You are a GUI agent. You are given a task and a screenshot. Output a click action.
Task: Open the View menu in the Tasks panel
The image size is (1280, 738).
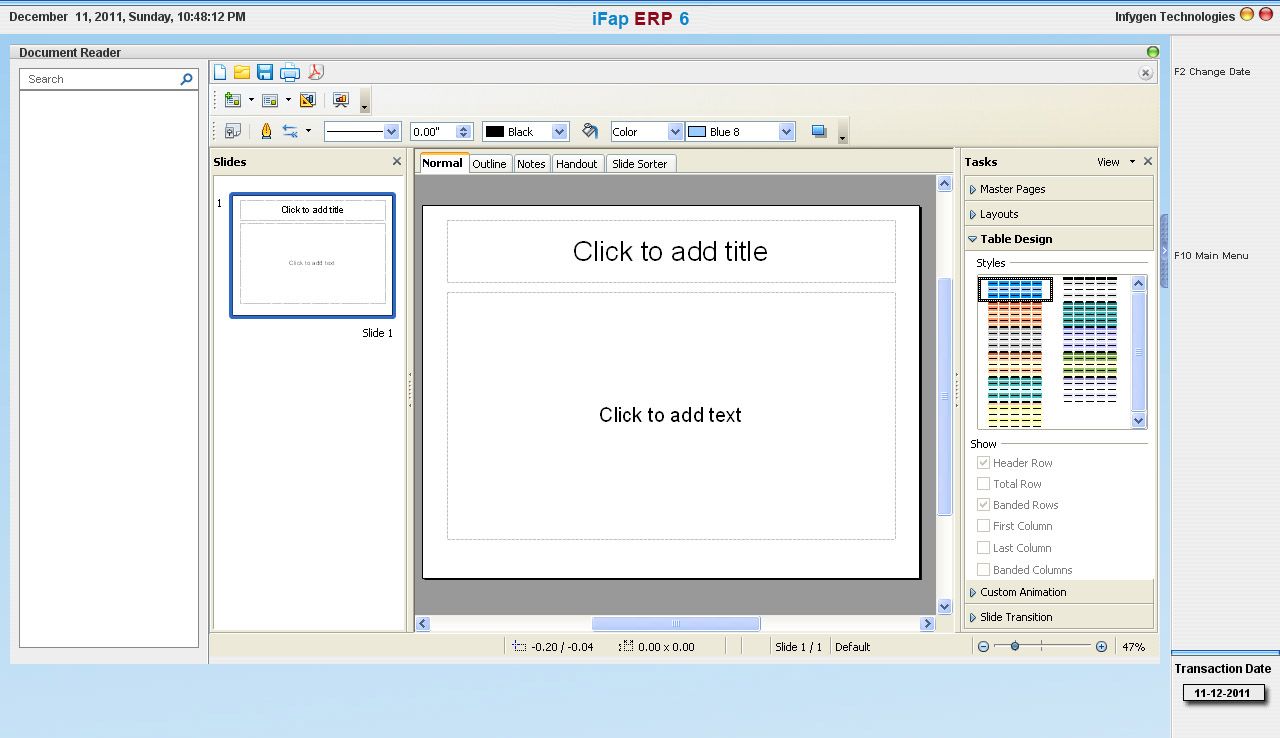pos(1115,162)
